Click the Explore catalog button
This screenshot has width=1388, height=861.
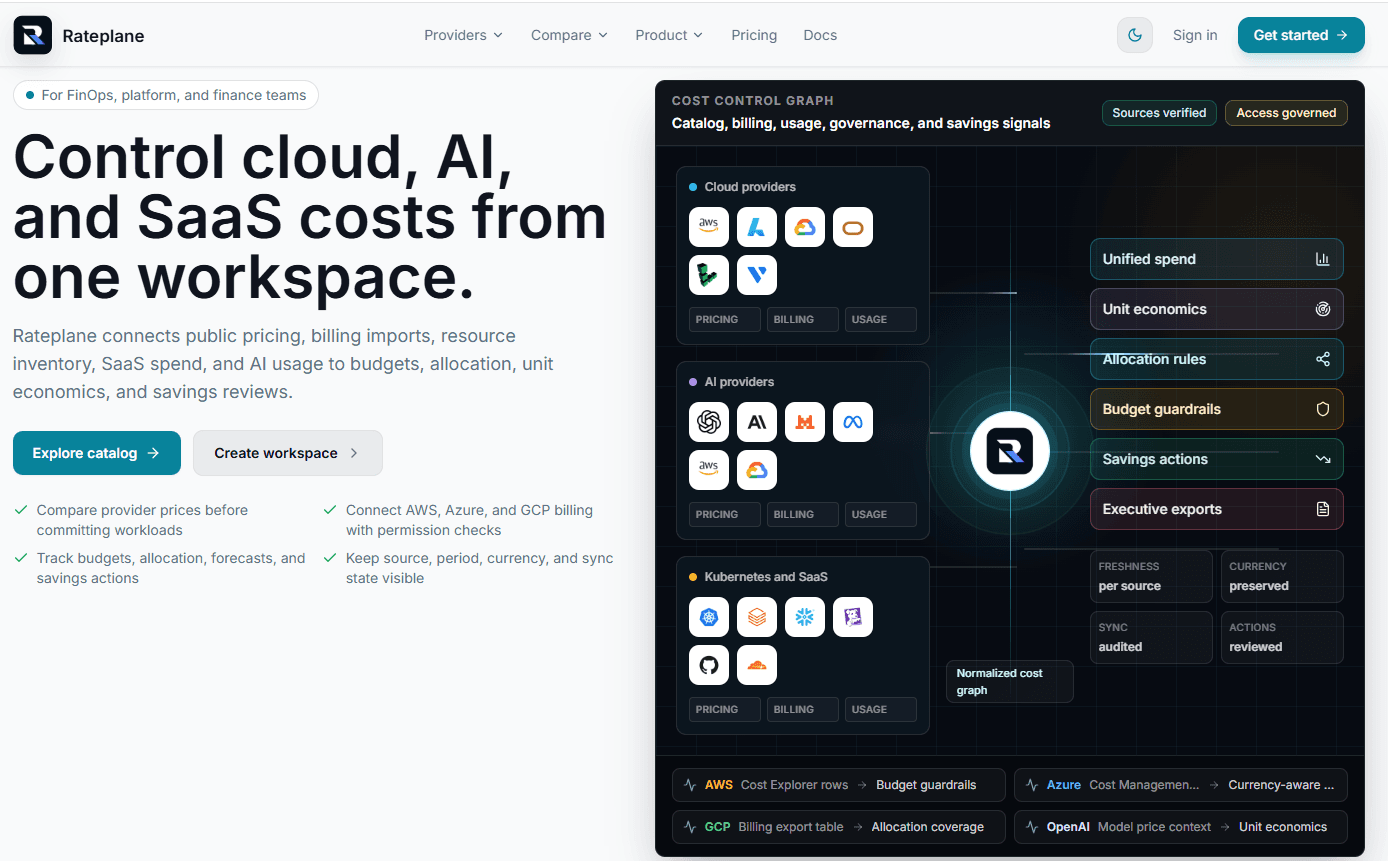pos(97,453)
